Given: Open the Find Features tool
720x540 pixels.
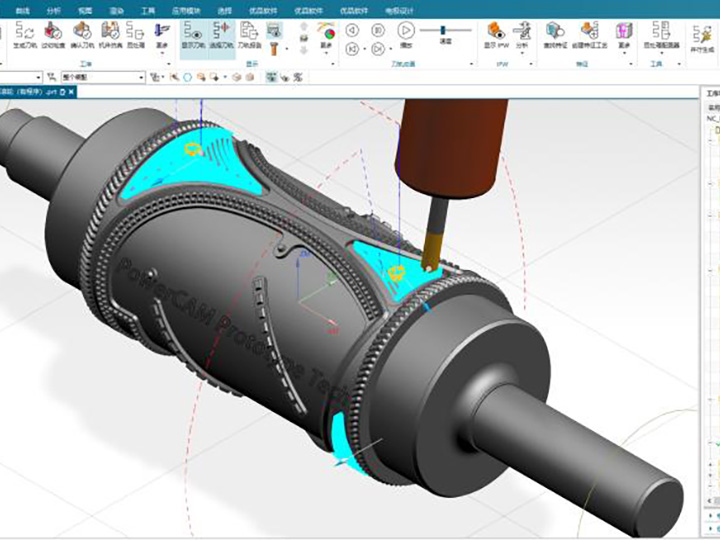Looking at the screenshot, I should pyautogui.click(x=555, y=35).
